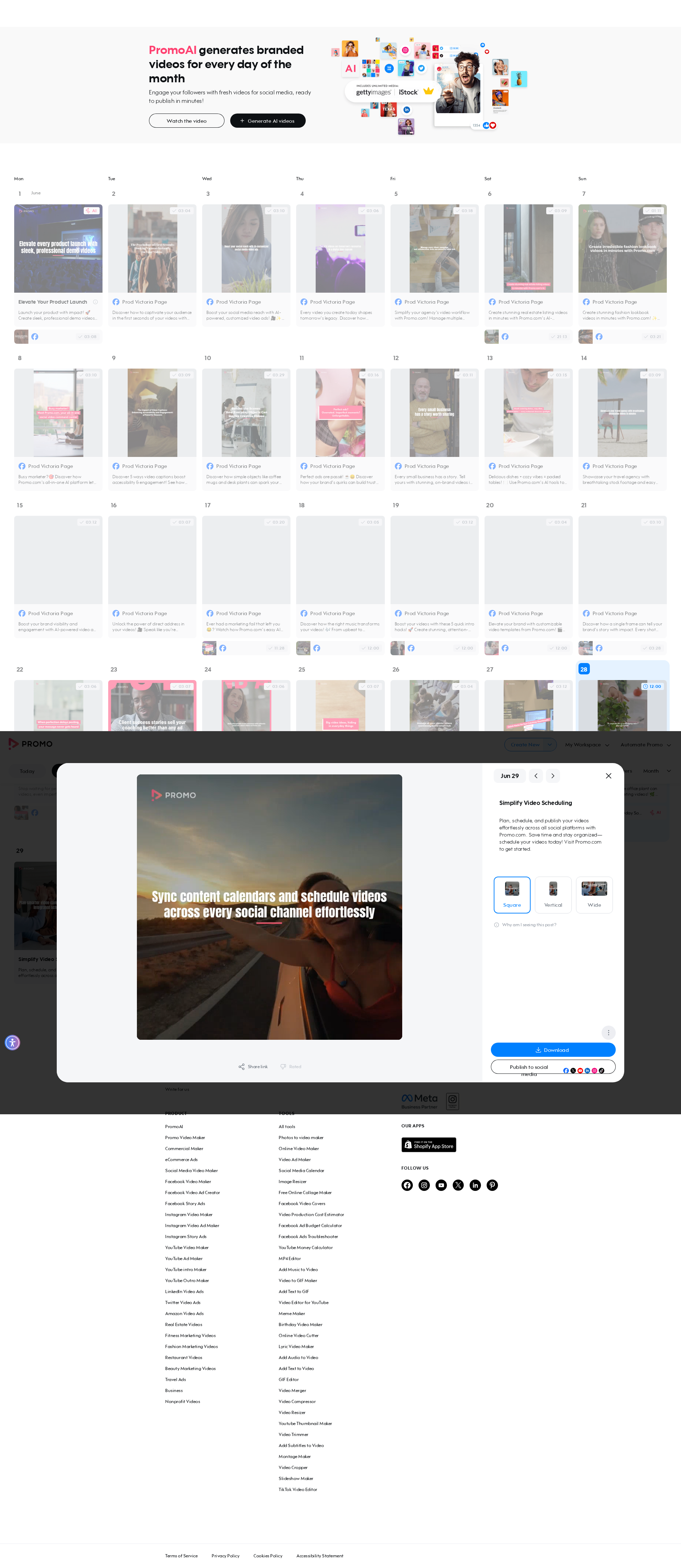Viewport: 681px width, 1568px height.
Task: Click the Facebook icon in the Sun 21 scheduled row
Action: tap(599, 648)
